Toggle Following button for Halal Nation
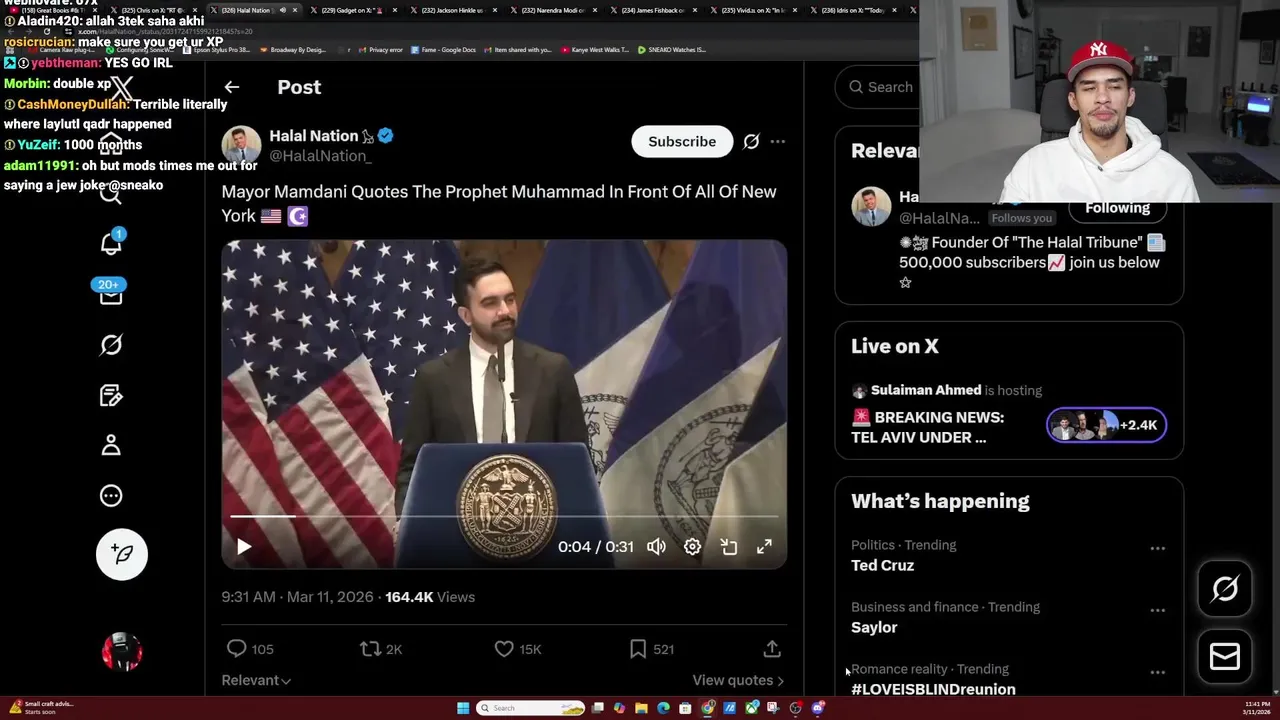This screenshot has width=1280, height=720. pyautogui.click(x=1117, y=208)
